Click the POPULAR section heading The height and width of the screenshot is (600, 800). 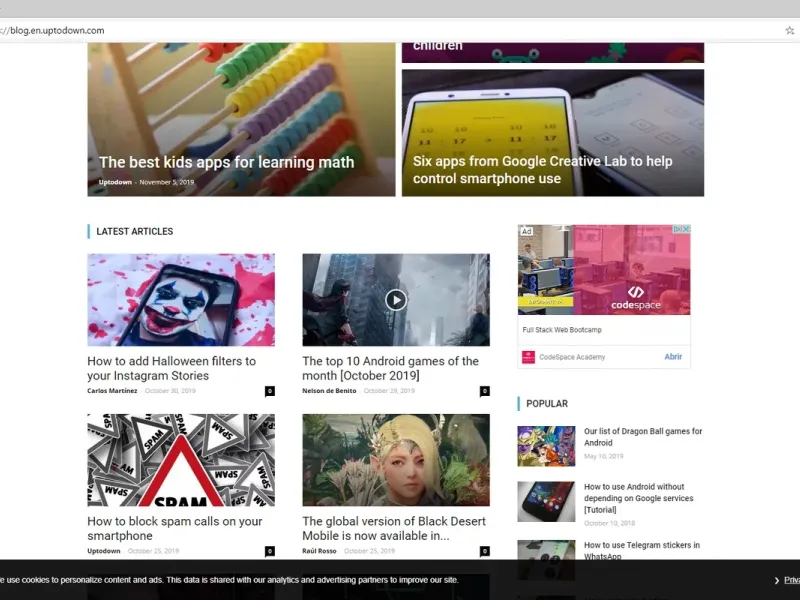click(547, 404)
